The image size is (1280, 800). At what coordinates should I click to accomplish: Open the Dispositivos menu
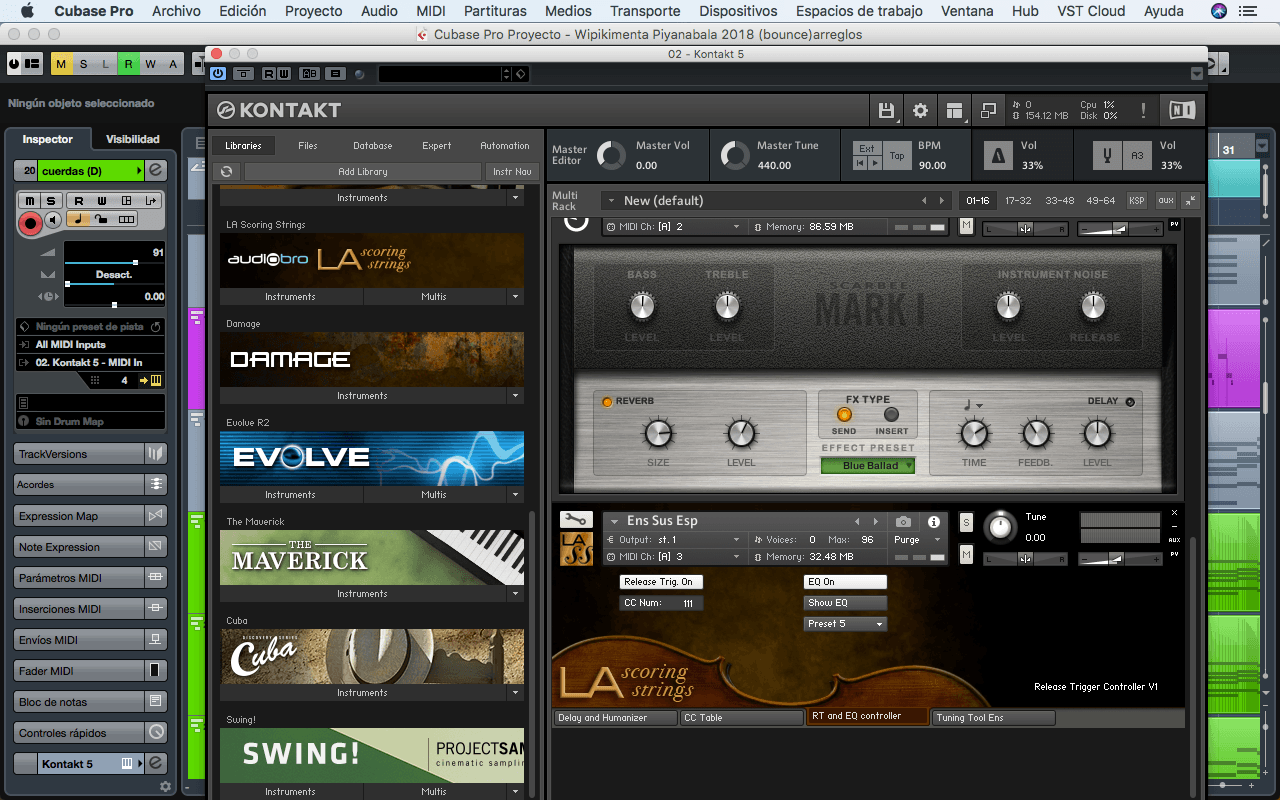738,11
